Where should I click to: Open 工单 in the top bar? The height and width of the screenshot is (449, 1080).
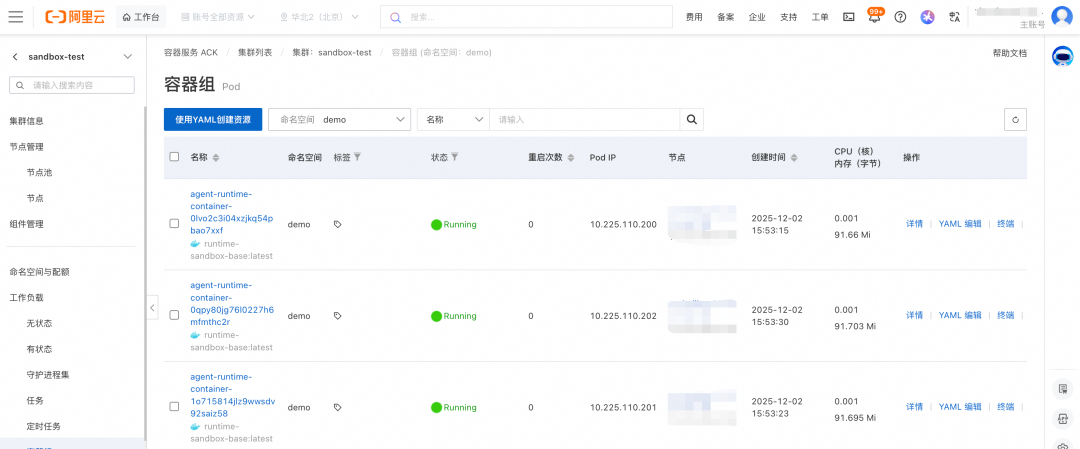820,17
